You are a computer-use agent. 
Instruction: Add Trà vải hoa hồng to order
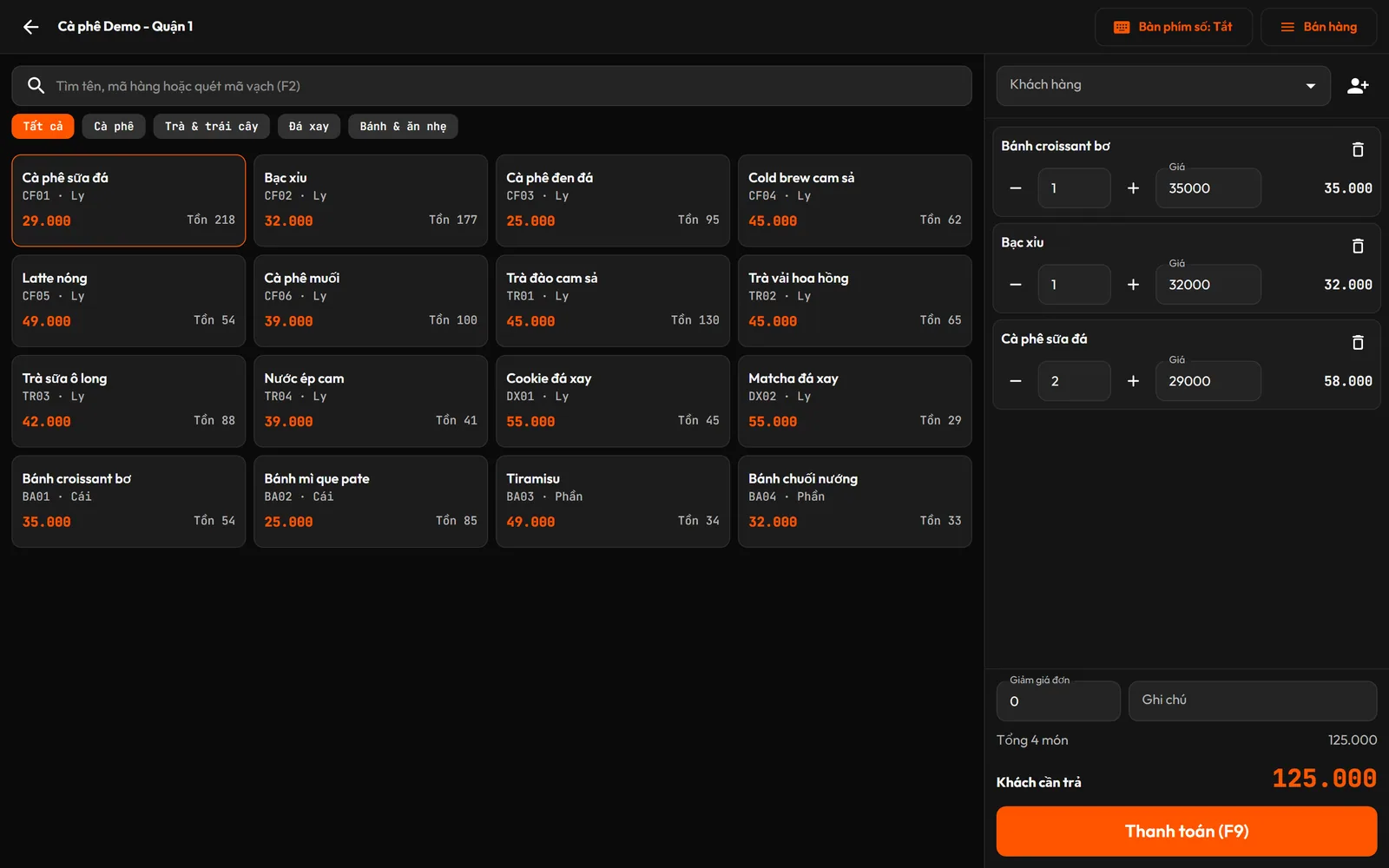(855, 301)
